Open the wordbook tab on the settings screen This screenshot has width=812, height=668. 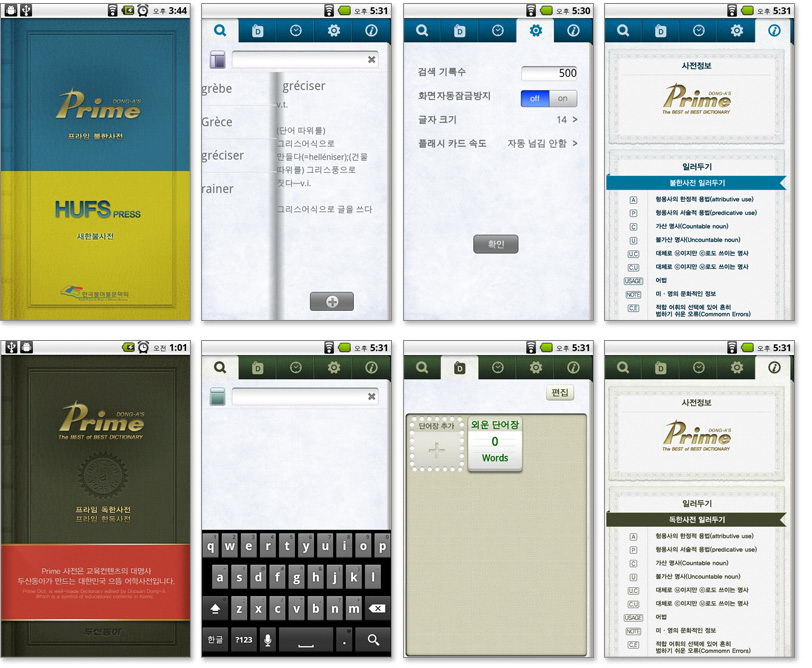pos(459,31)
